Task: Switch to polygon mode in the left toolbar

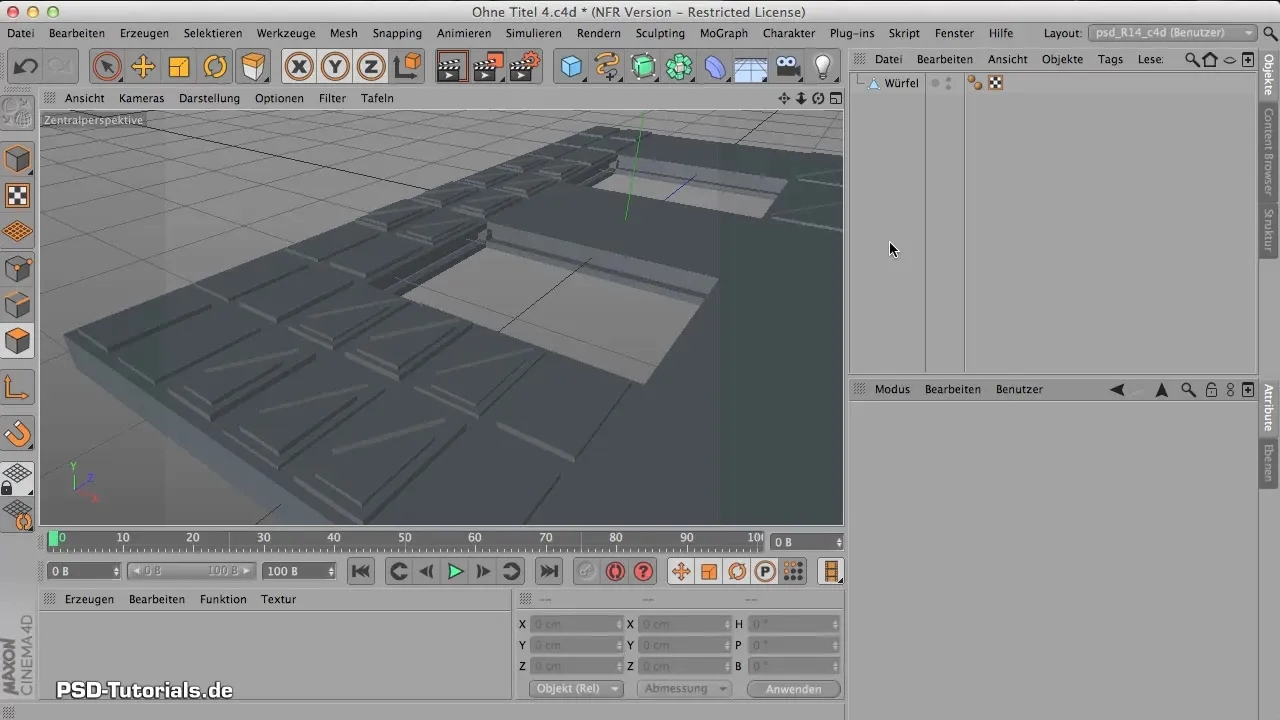Action: click(x=18, y=342)
